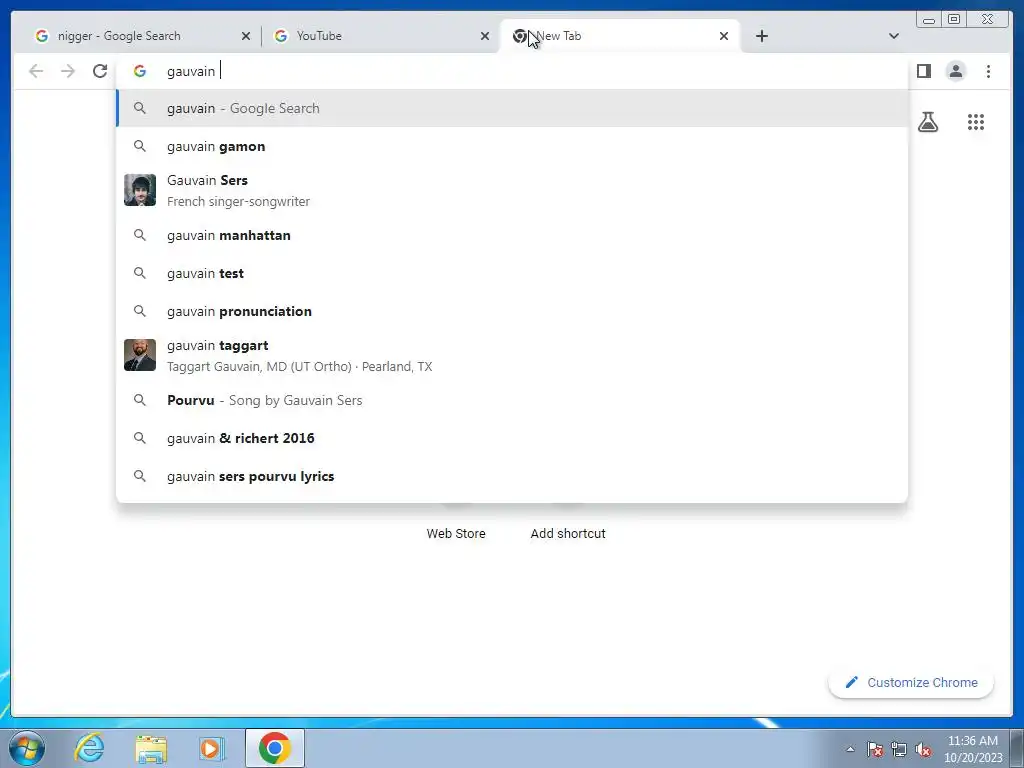Launch Internet Explorer from taskbar
This screenshot has height=768, width=1024.
point(88,748)
